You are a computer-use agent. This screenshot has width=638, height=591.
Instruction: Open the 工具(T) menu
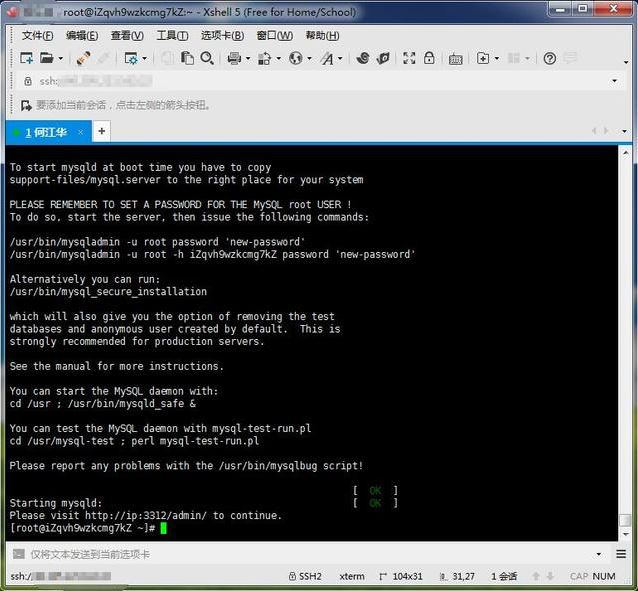click(x=172, y=36)
